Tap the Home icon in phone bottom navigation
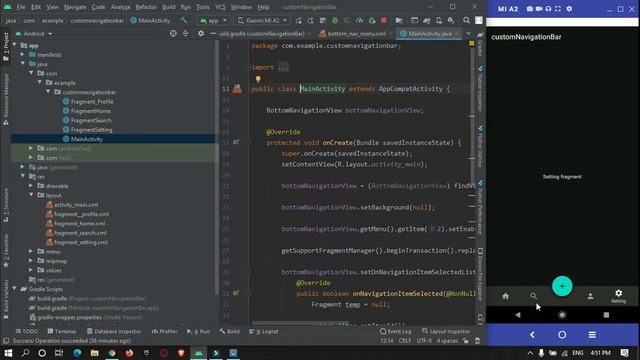The height and width of the screenshot is (360, 640). 505,296
